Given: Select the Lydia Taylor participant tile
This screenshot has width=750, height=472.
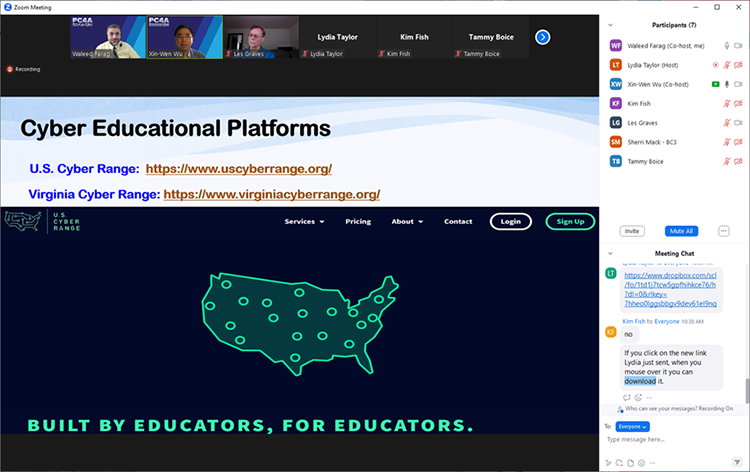Looking at the screenshot, I should point(337,37).
